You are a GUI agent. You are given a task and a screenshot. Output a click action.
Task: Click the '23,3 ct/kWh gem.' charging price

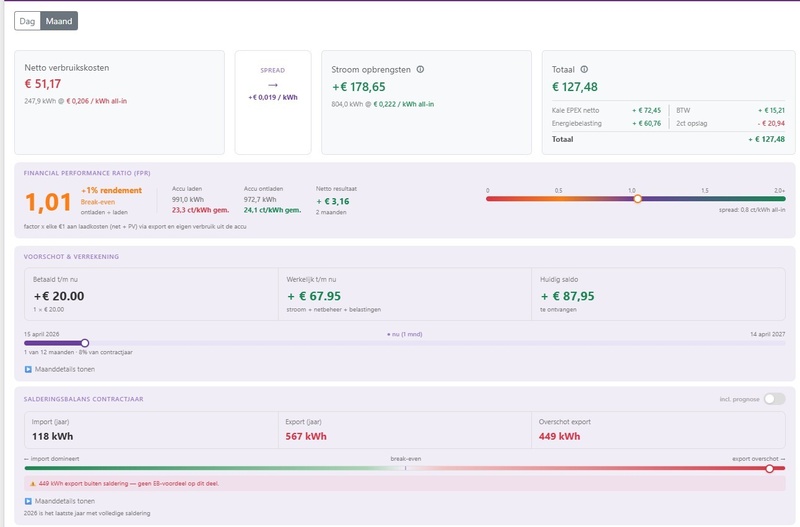point(201,210)
